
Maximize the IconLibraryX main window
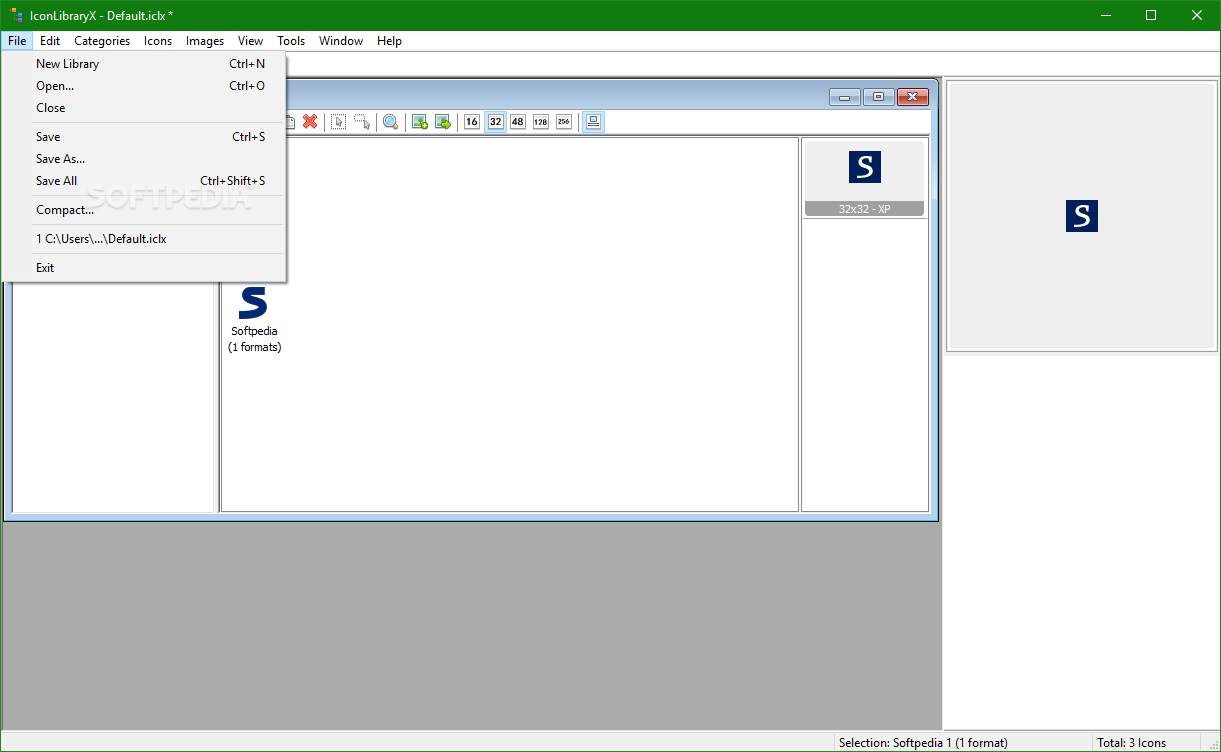[x=1151, y=15]
